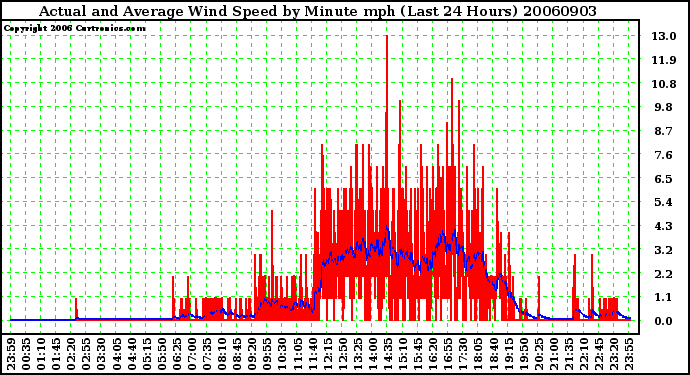Select the 2.2 y-axis label
The width and height of the screenshot is (690, 375).
click(x=664, y=274)
